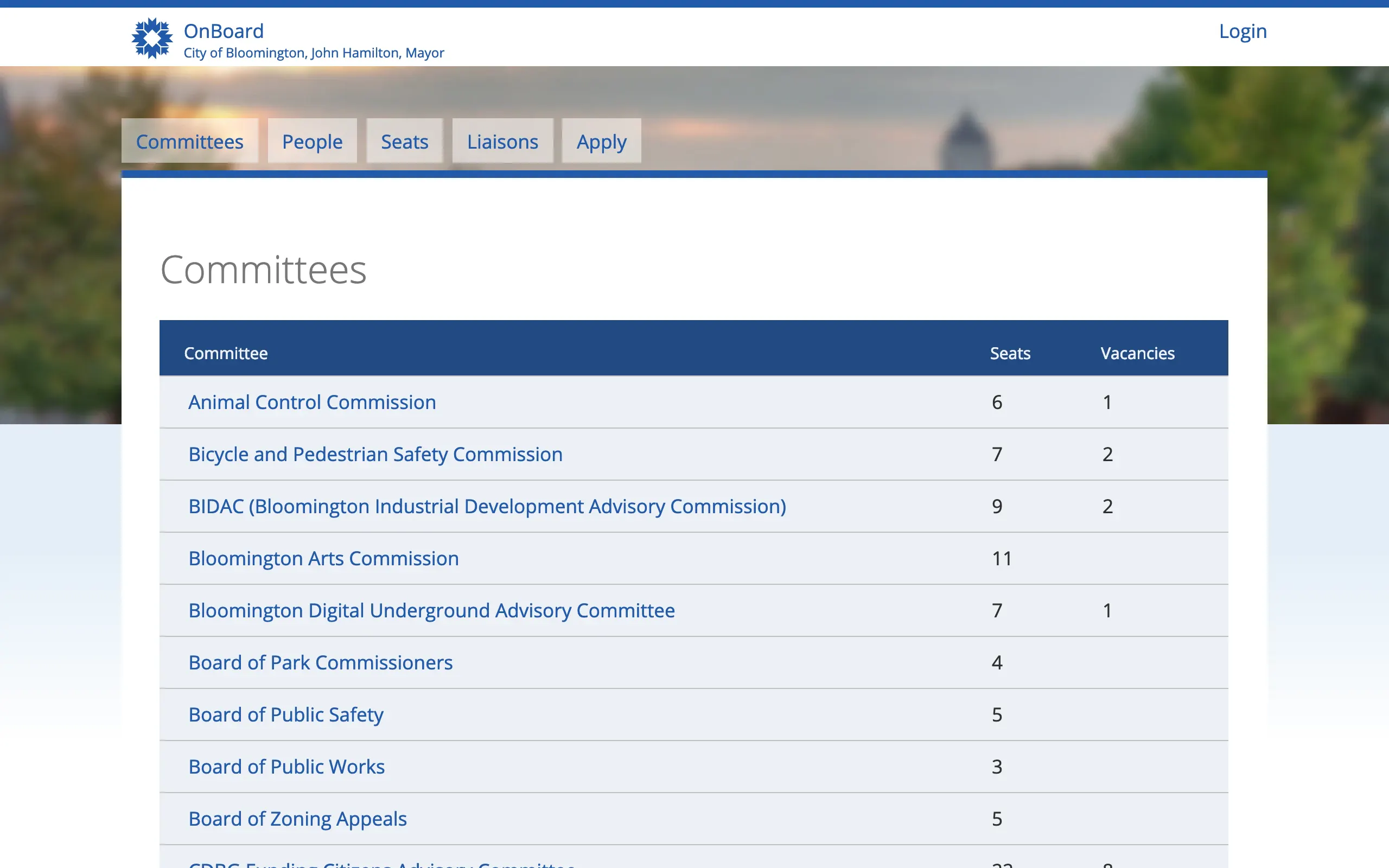The image size is (1389, 868).
Task: Switch to the Committees tab
Action: pos(189,141)
